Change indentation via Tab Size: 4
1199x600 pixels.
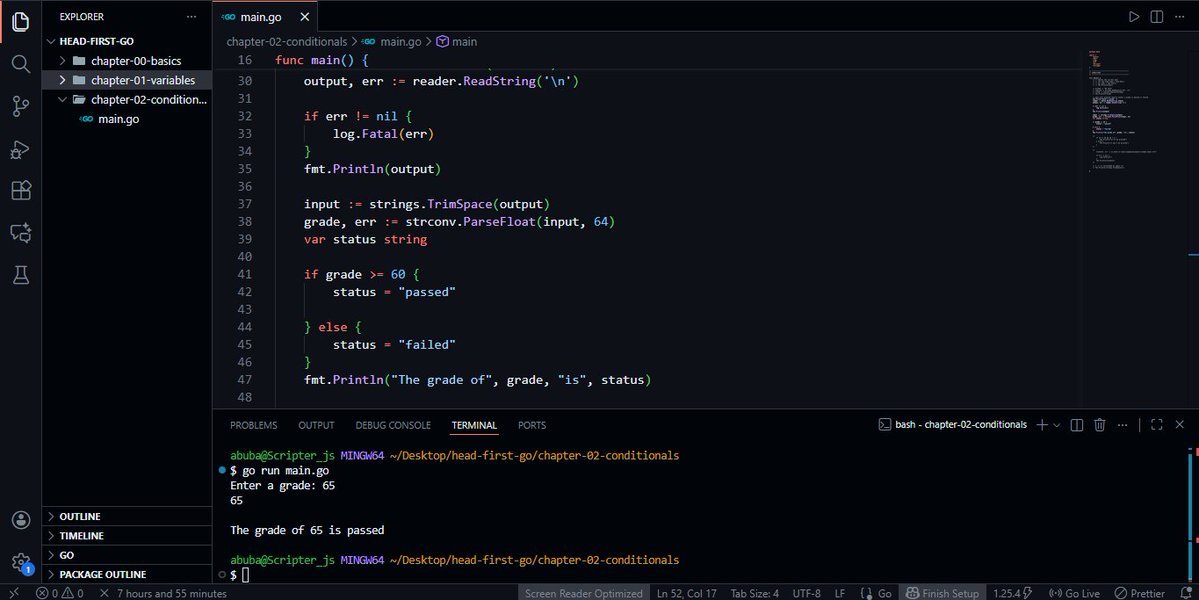pyautogui.click(x=755, y=593)
